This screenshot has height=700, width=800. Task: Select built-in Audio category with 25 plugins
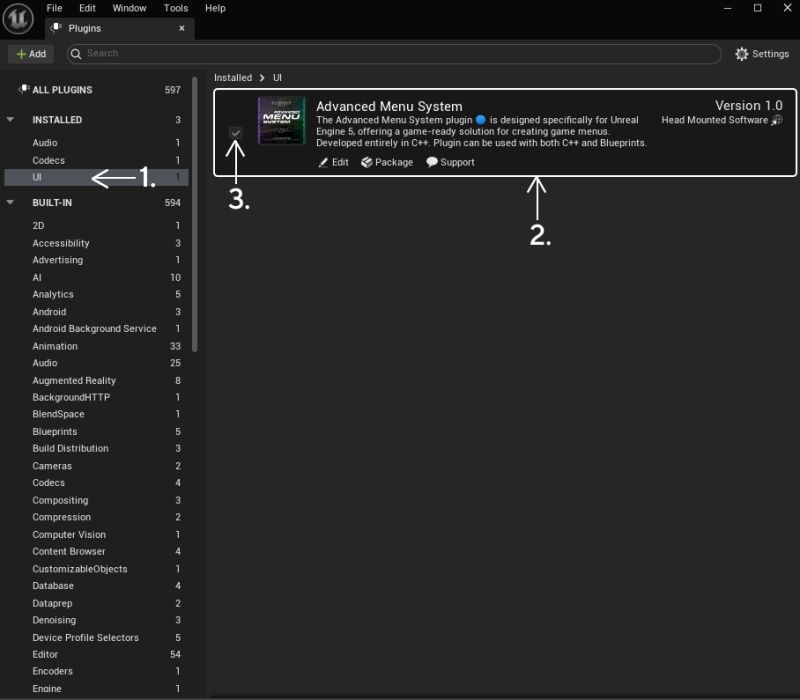pos(96,363)
